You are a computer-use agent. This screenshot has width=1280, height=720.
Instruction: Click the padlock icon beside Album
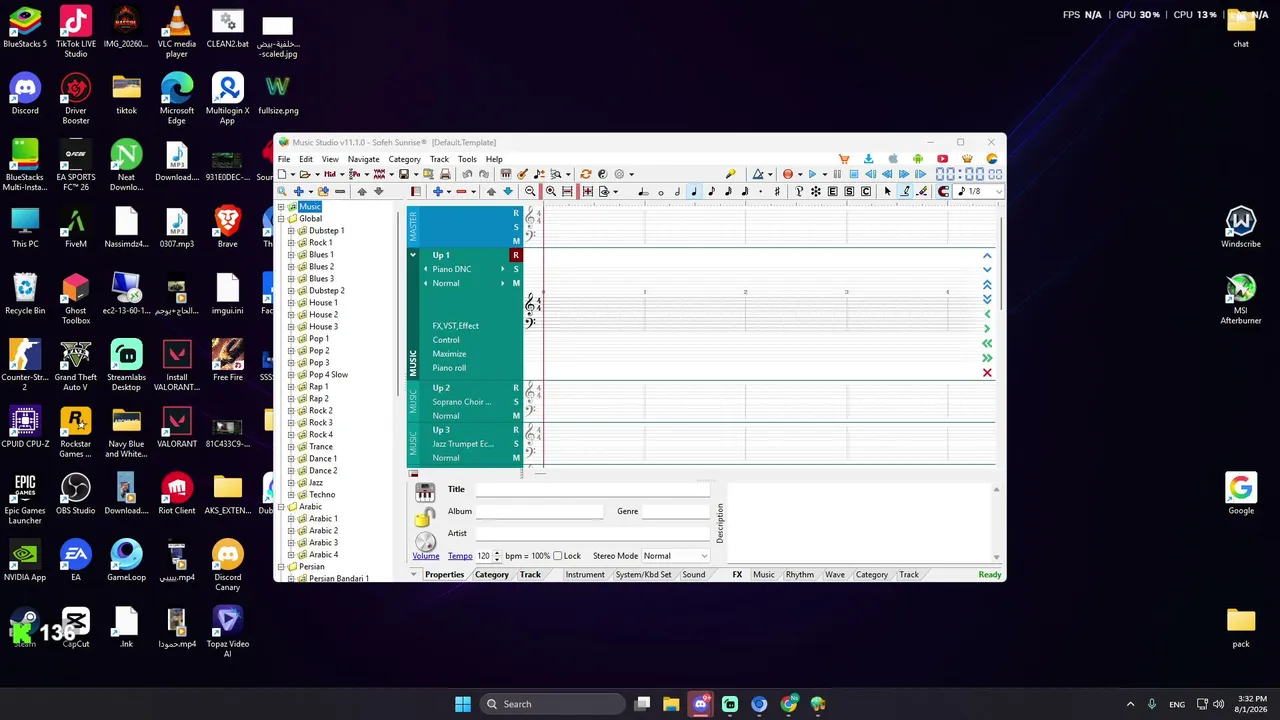point(424,517)
